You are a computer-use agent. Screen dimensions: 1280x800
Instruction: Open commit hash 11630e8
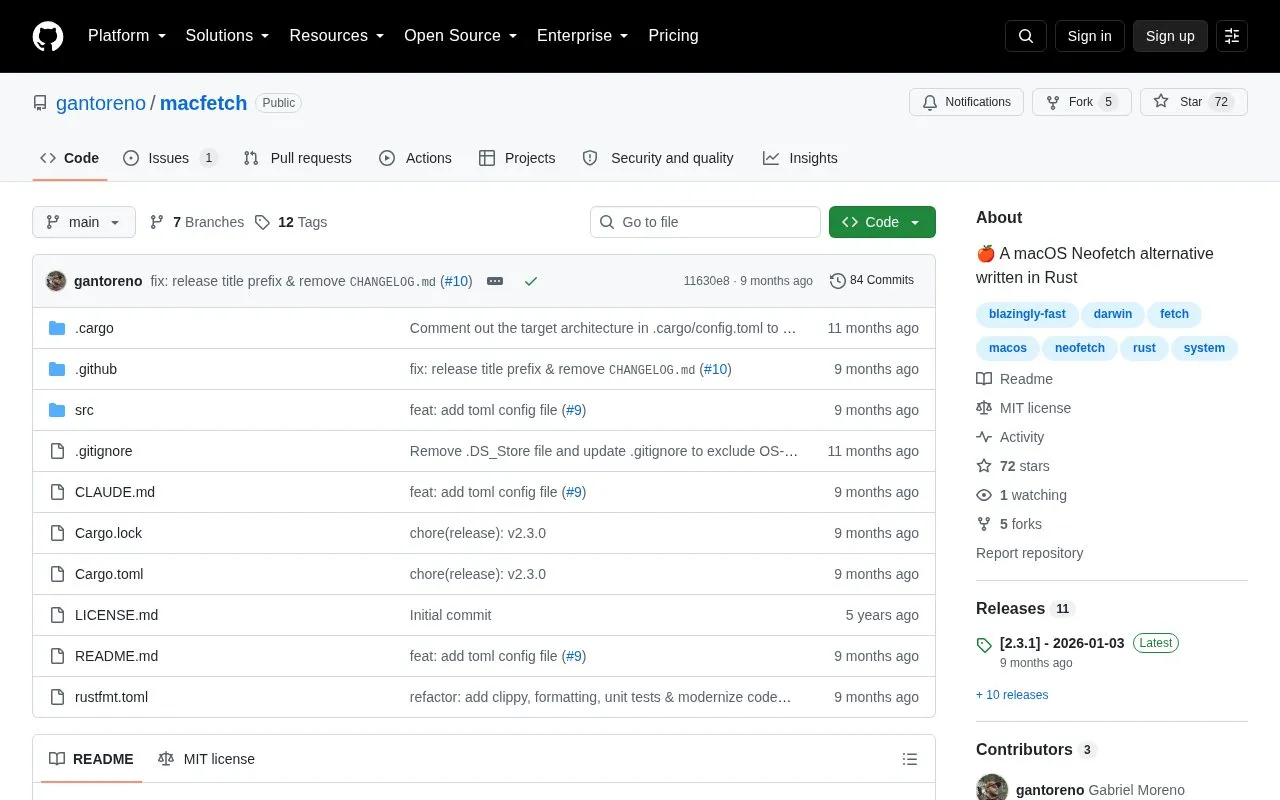[x=706, y=281]
